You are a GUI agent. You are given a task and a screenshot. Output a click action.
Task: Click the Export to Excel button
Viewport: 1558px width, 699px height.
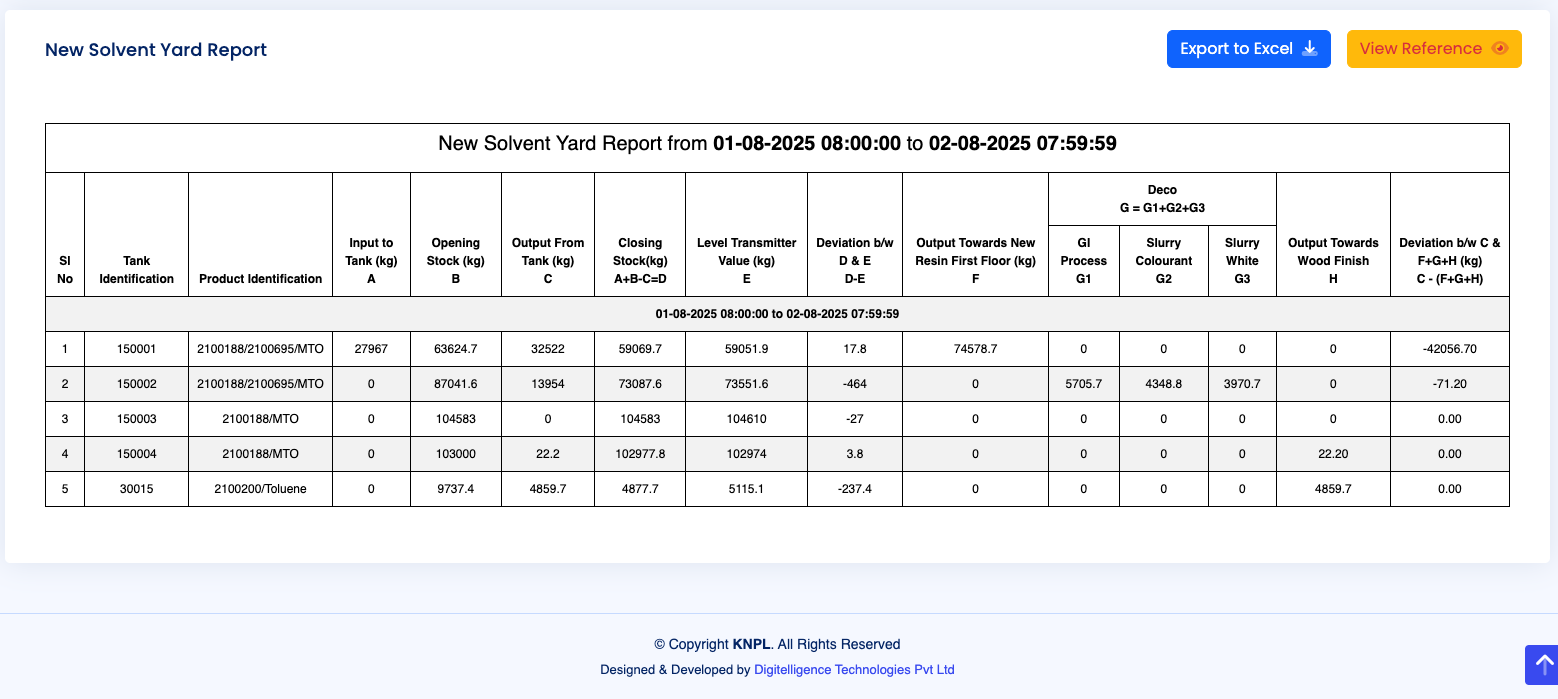(x=1248, y=48)
